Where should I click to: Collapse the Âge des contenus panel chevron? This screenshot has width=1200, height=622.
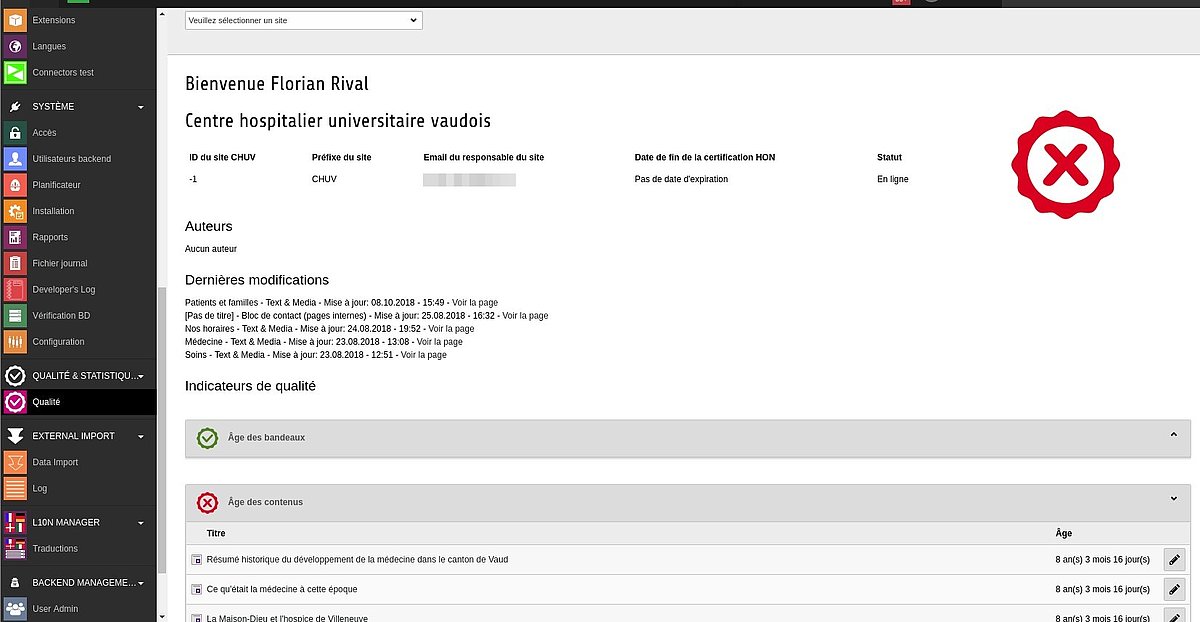click(1174, 498)
